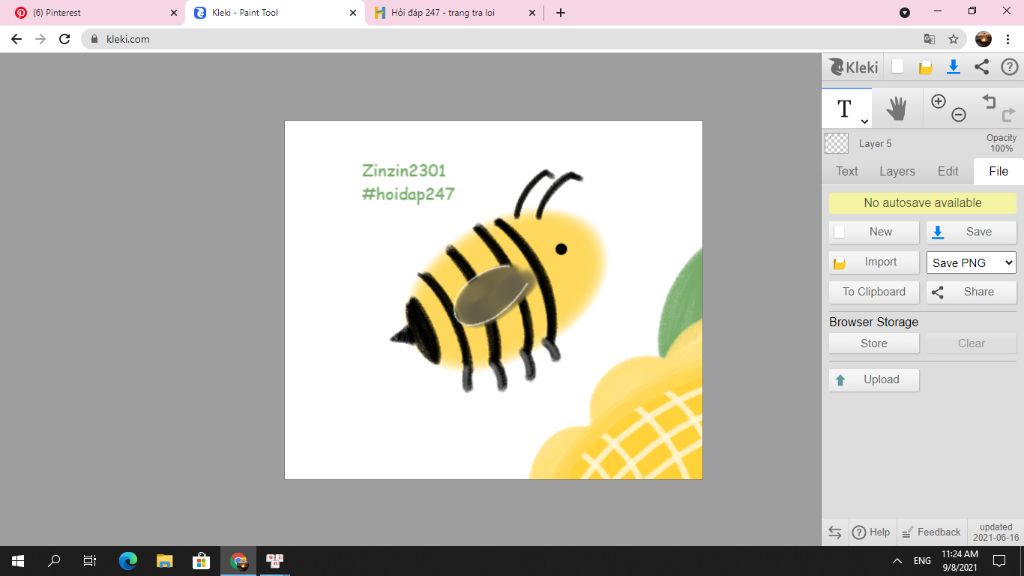Viewport: 1024px width, 576px height.
Task: Click the Clear button
Action: (x=972, y=344)
